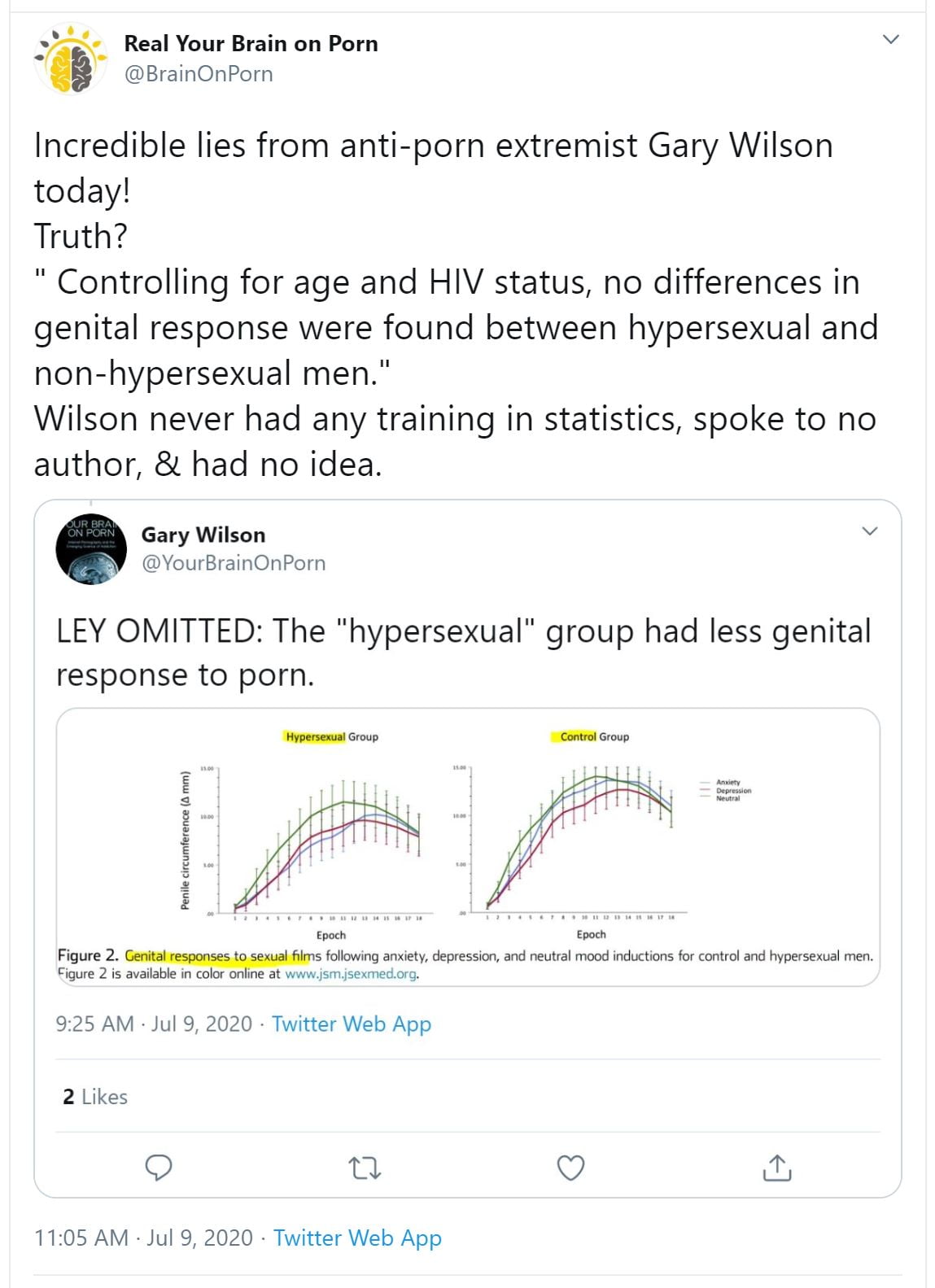935x1288 pixels.
Task: Click the "LEY OMITTED" quoted tweet text
Action: 463,653
